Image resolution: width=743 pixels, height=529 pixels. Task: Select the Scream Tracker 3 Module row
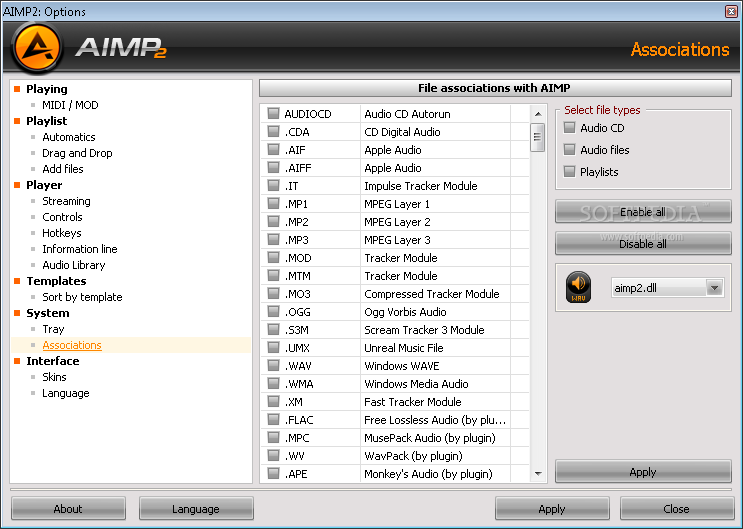(x=395, y=330)
